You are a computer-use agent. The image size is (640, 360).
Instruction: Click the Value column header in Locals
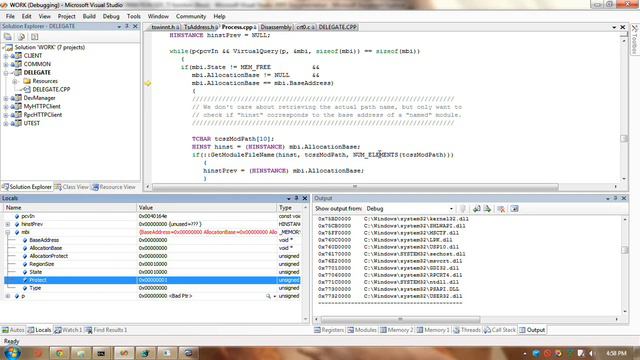pyautogui.click(x=207, y=208)
